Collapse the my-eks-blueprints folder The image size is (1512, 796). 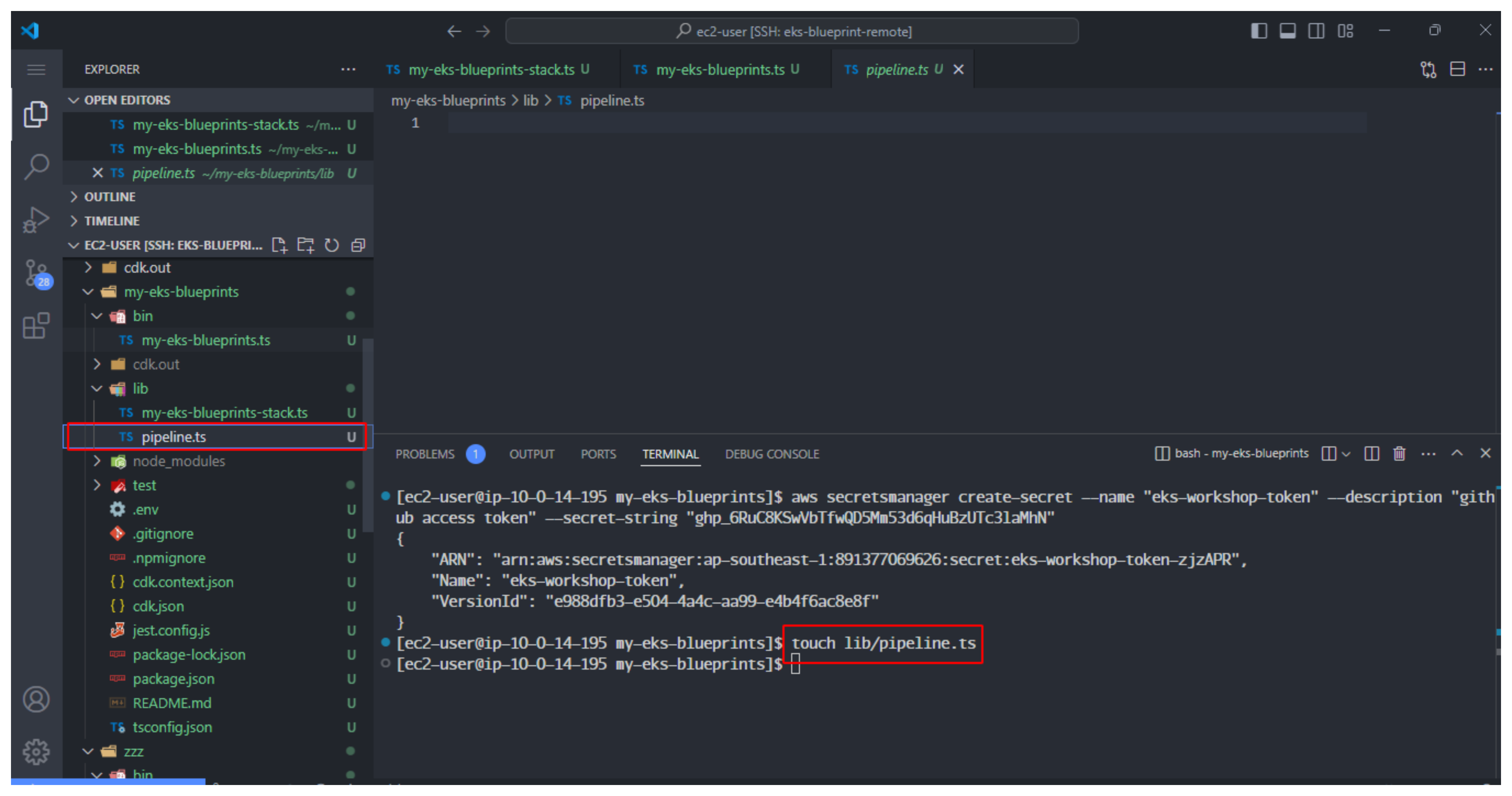tap(218, 292)
